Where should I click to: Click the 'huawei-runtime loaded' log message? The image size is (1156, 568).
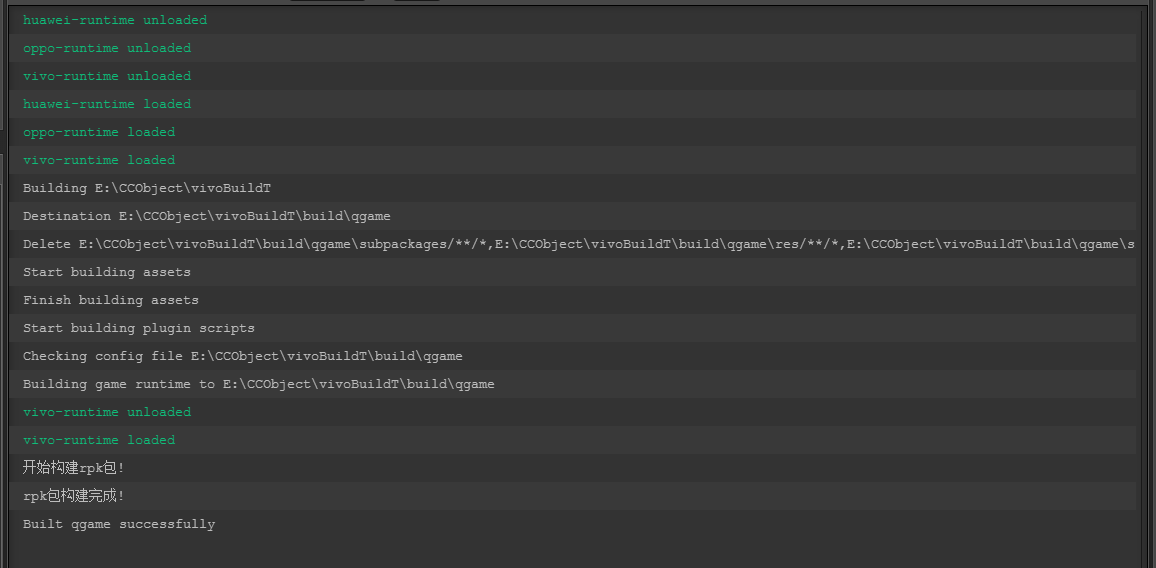107,104
